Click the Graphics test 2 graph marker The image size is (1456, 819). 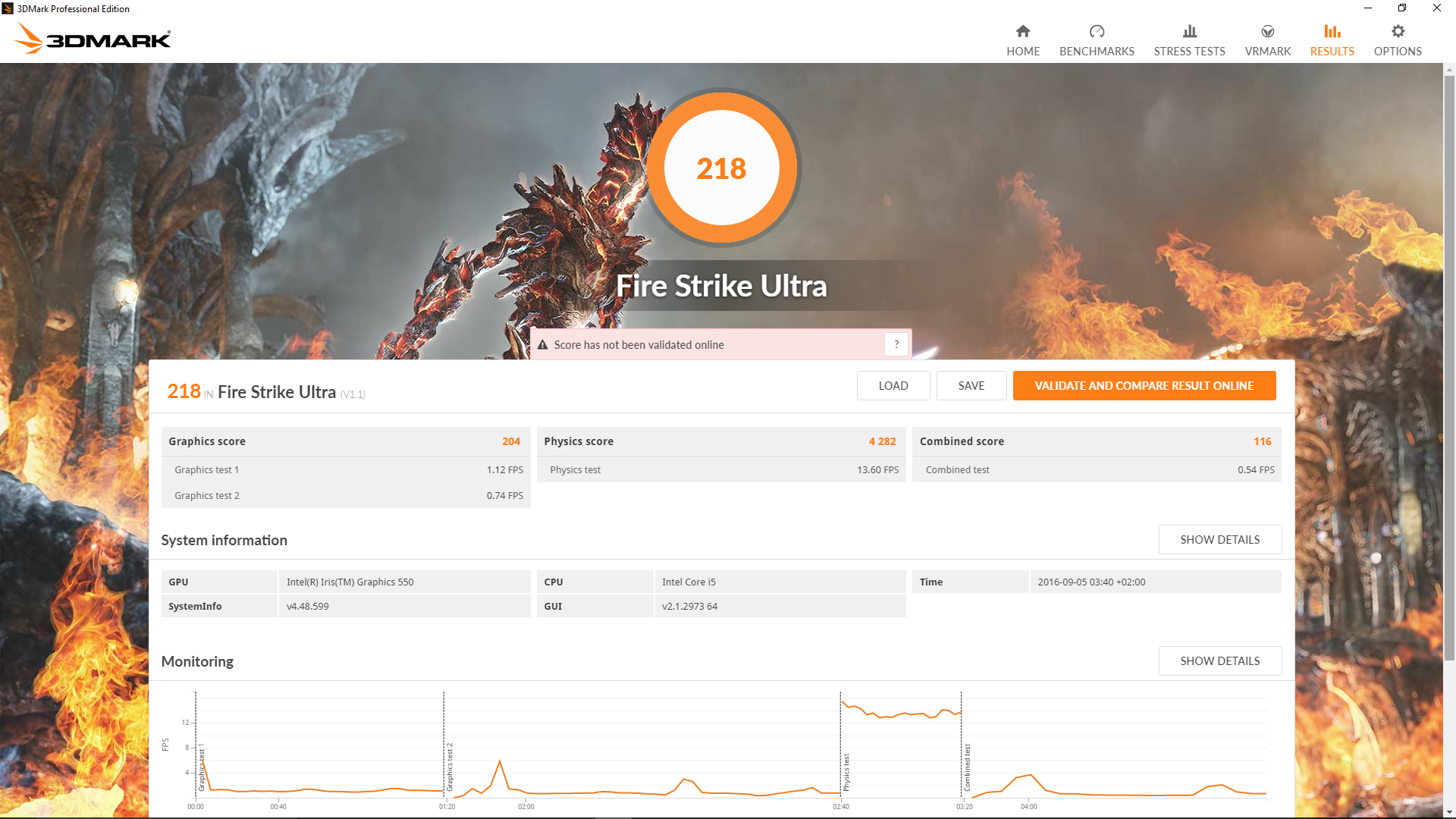[449, 766]
